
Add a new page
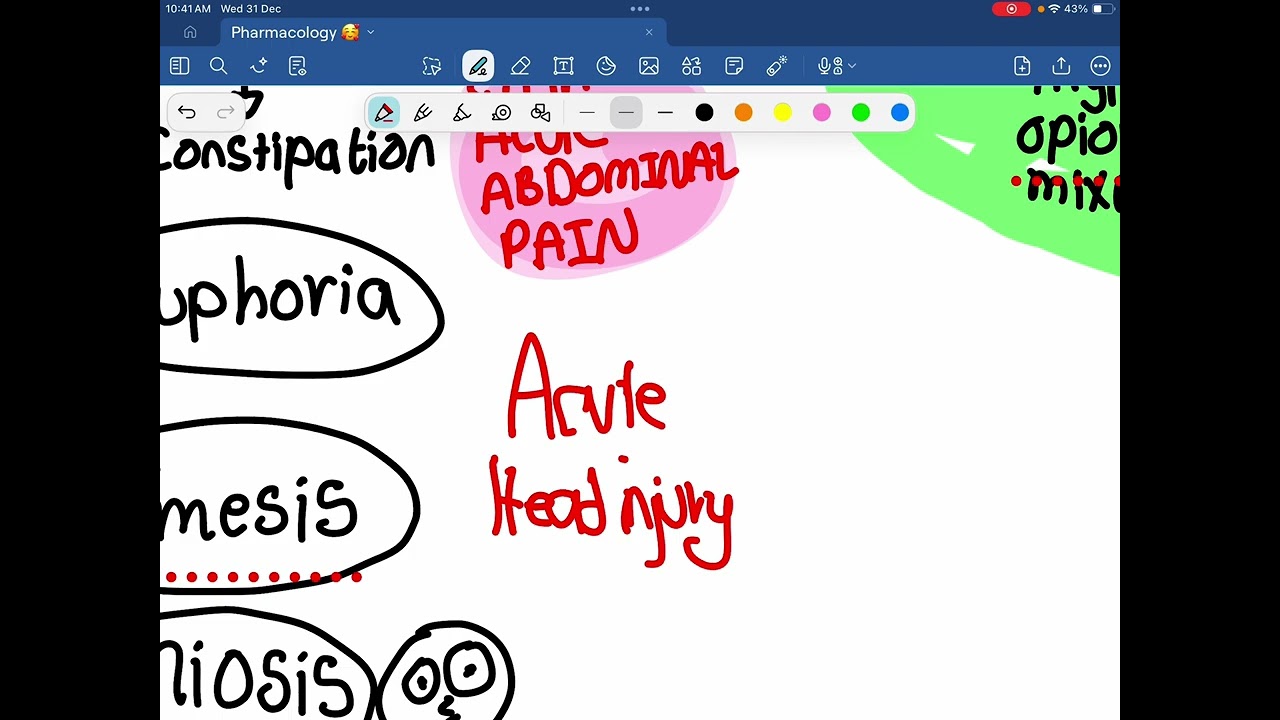coord(1022,66)
